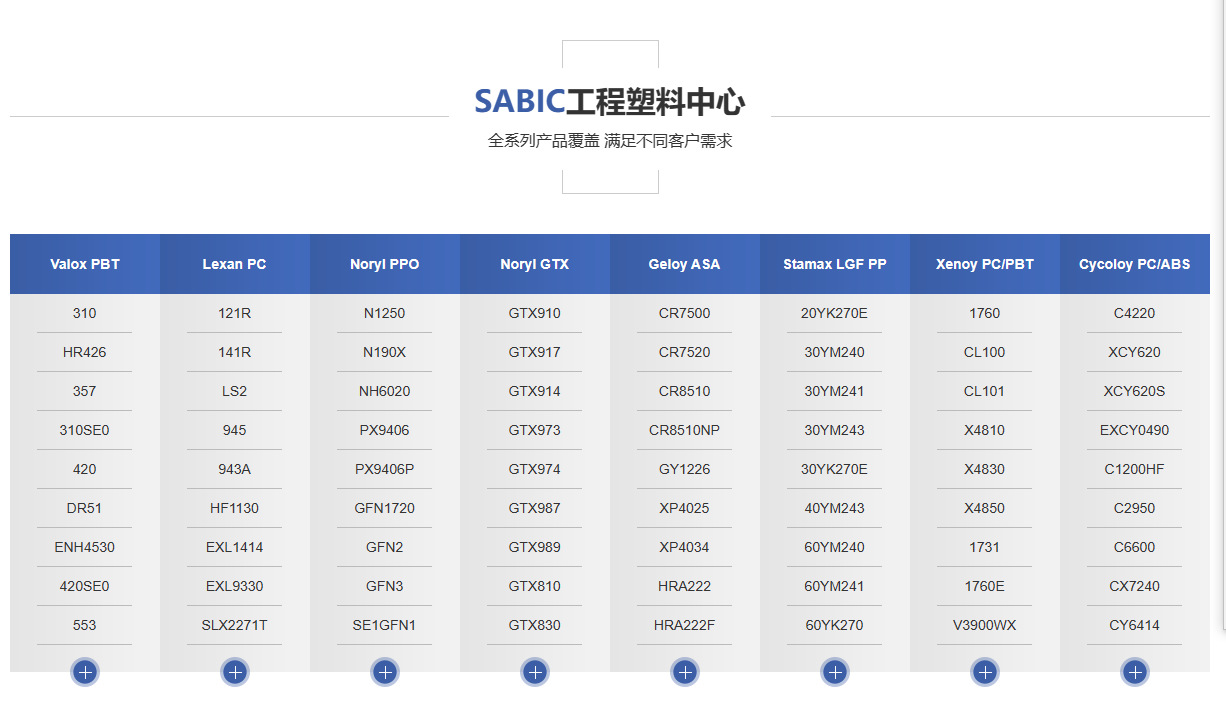Open Xenoy grade V3900WX
This screenshot has width=1226, height=724.
pyautogui.click(x=985, y=625)
